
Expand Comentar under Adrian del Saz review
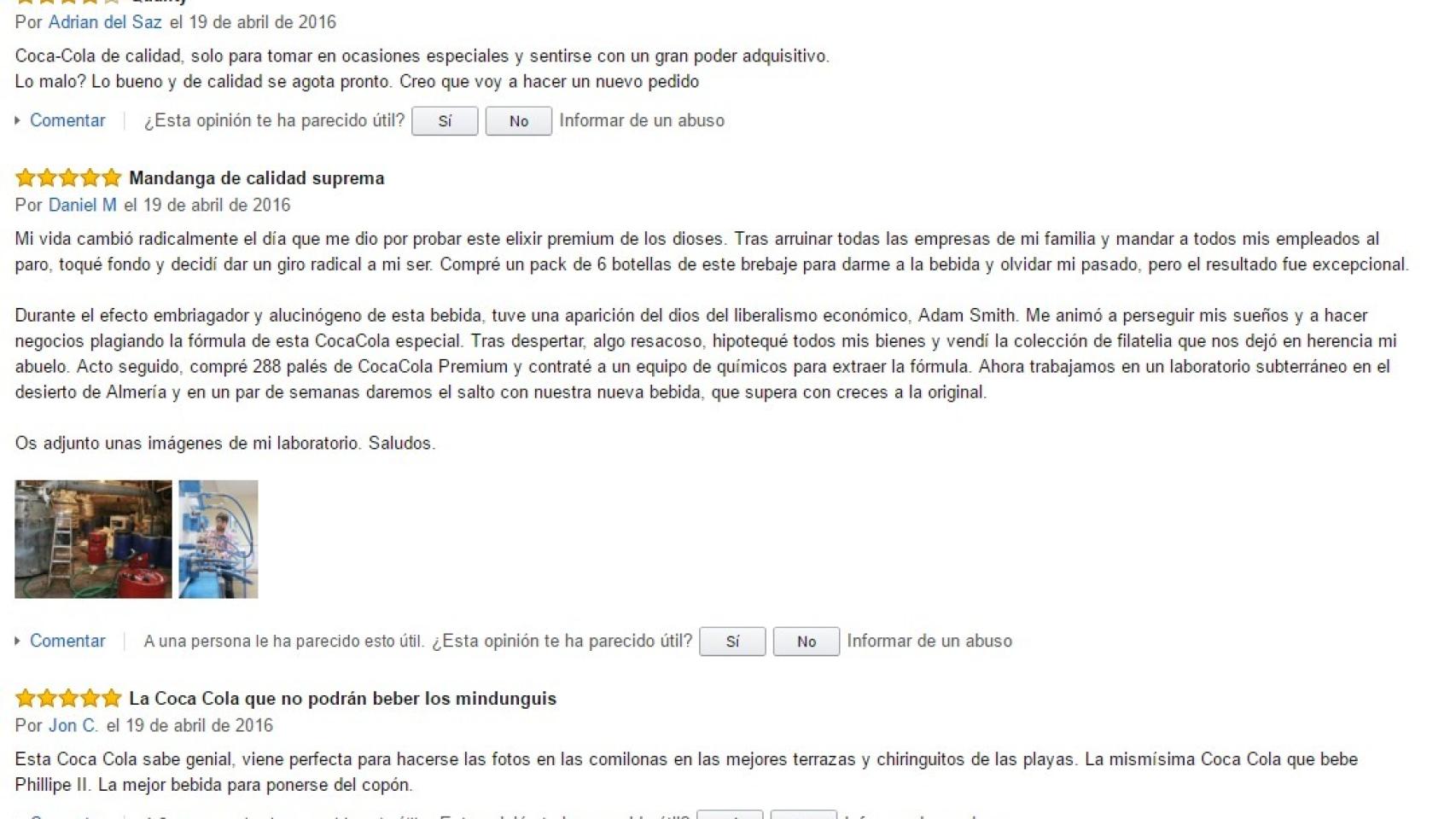(x=67, y=120)
